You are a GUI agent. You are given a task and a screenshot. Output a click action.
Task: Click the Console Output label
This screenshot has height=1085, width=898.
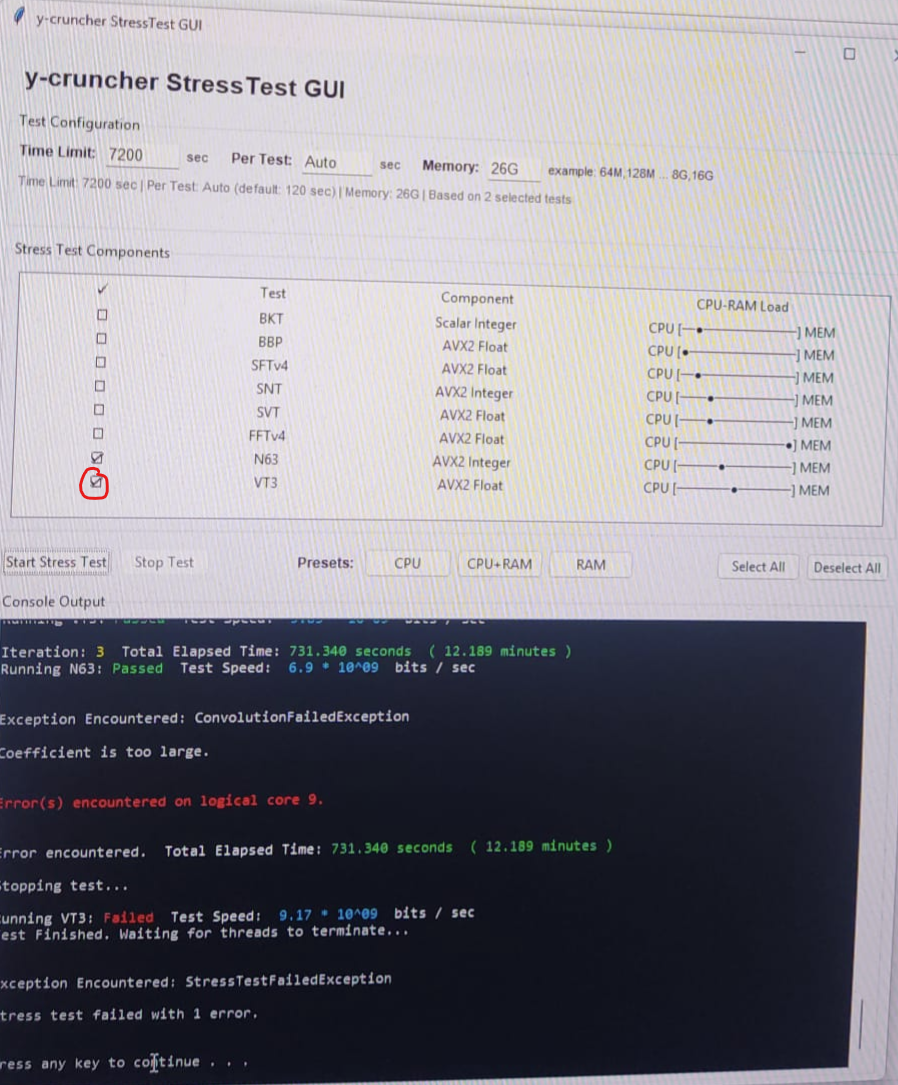point(54,601)
